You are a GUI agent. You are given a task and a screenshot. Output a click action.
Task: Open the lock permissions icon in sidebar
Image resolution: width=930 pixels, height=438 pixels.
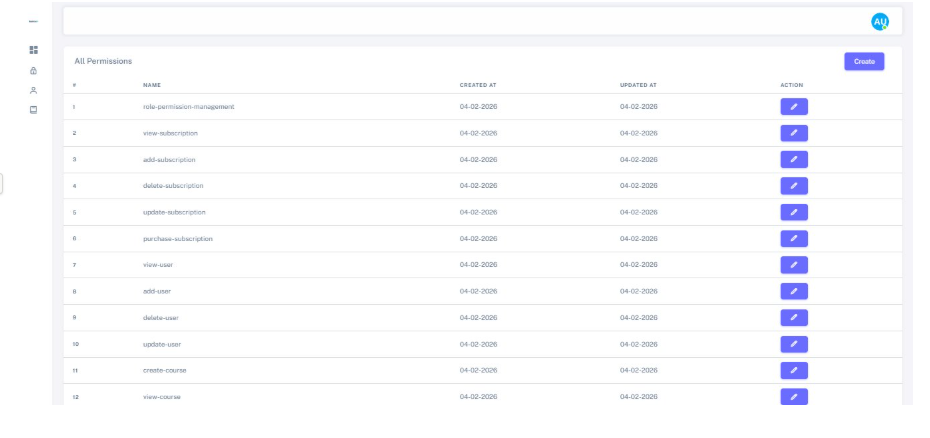pos(33,71)
